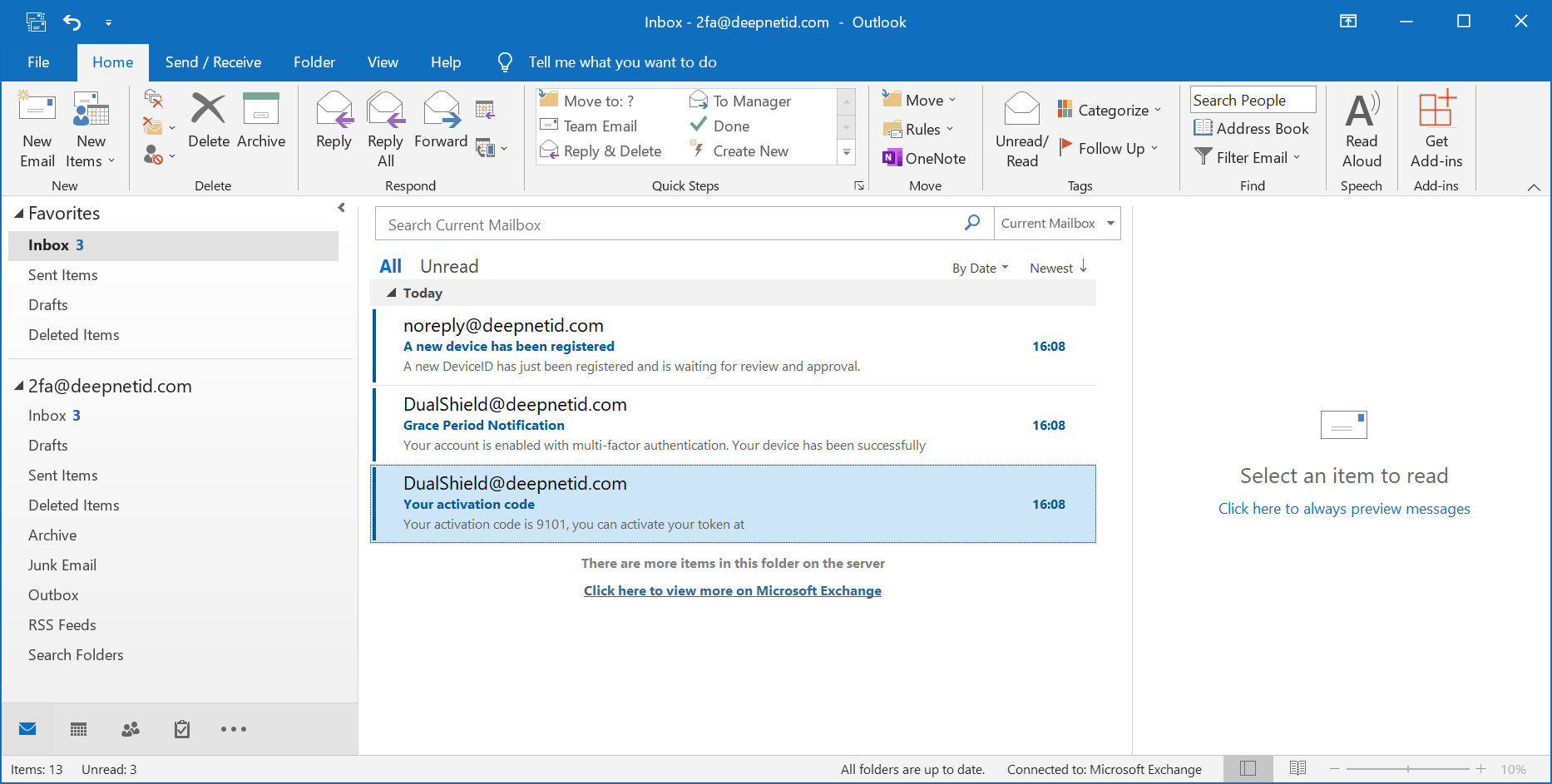1552x784 pixels.
Task: Open the People contacts view
Action: click(131, 729)
